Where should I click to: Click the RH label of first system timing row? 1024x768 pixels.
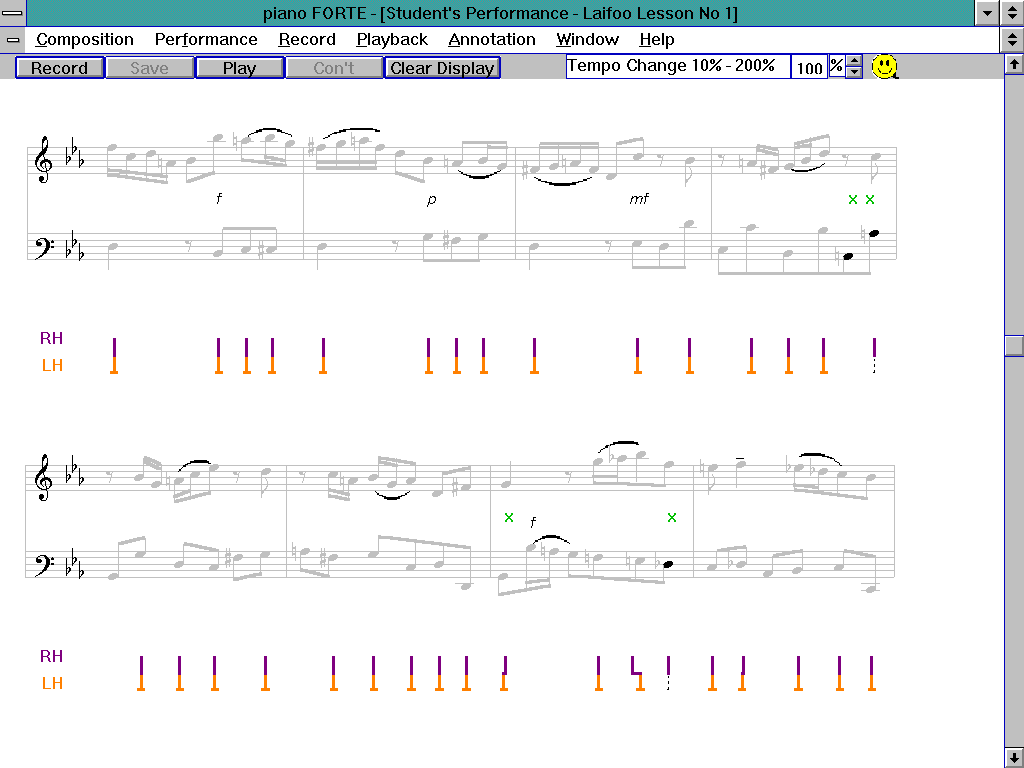52,338
